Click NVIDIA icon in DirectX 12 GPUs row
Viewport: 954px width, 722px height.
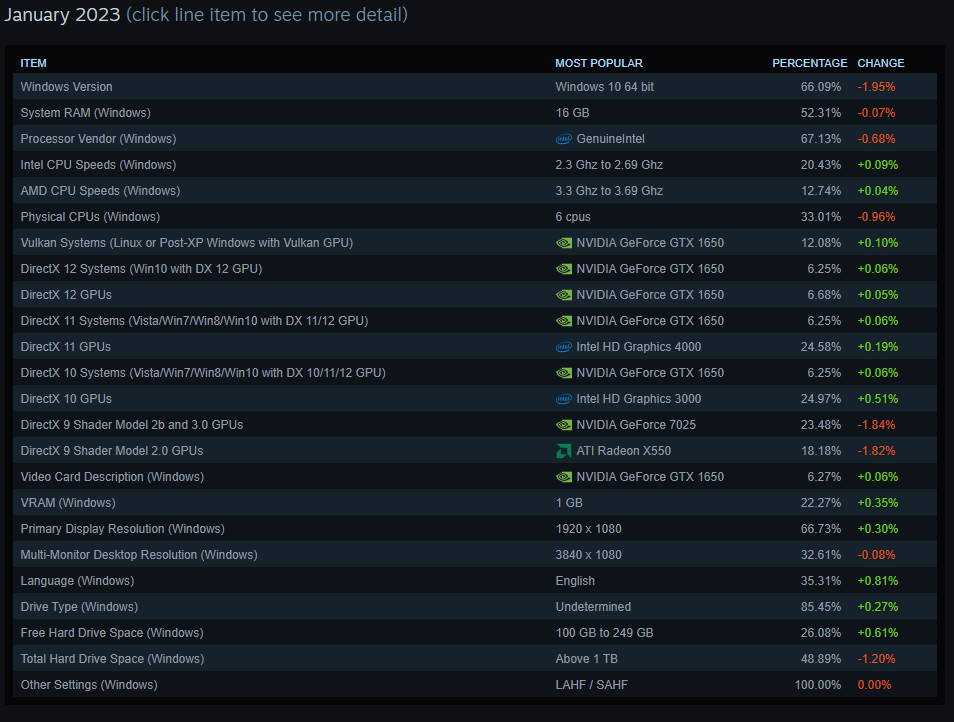[x=564, y=295]
